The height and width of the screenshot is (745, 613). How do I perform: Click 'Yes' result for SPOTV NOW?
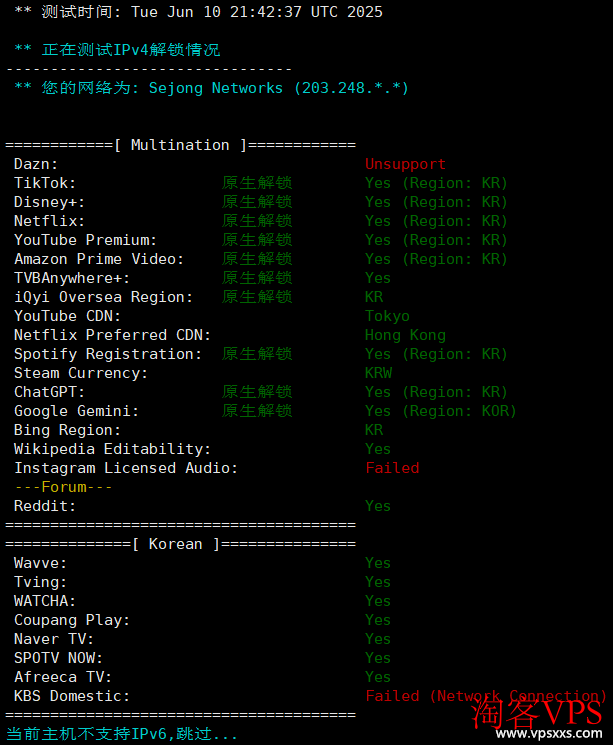(x=378, y=658)
